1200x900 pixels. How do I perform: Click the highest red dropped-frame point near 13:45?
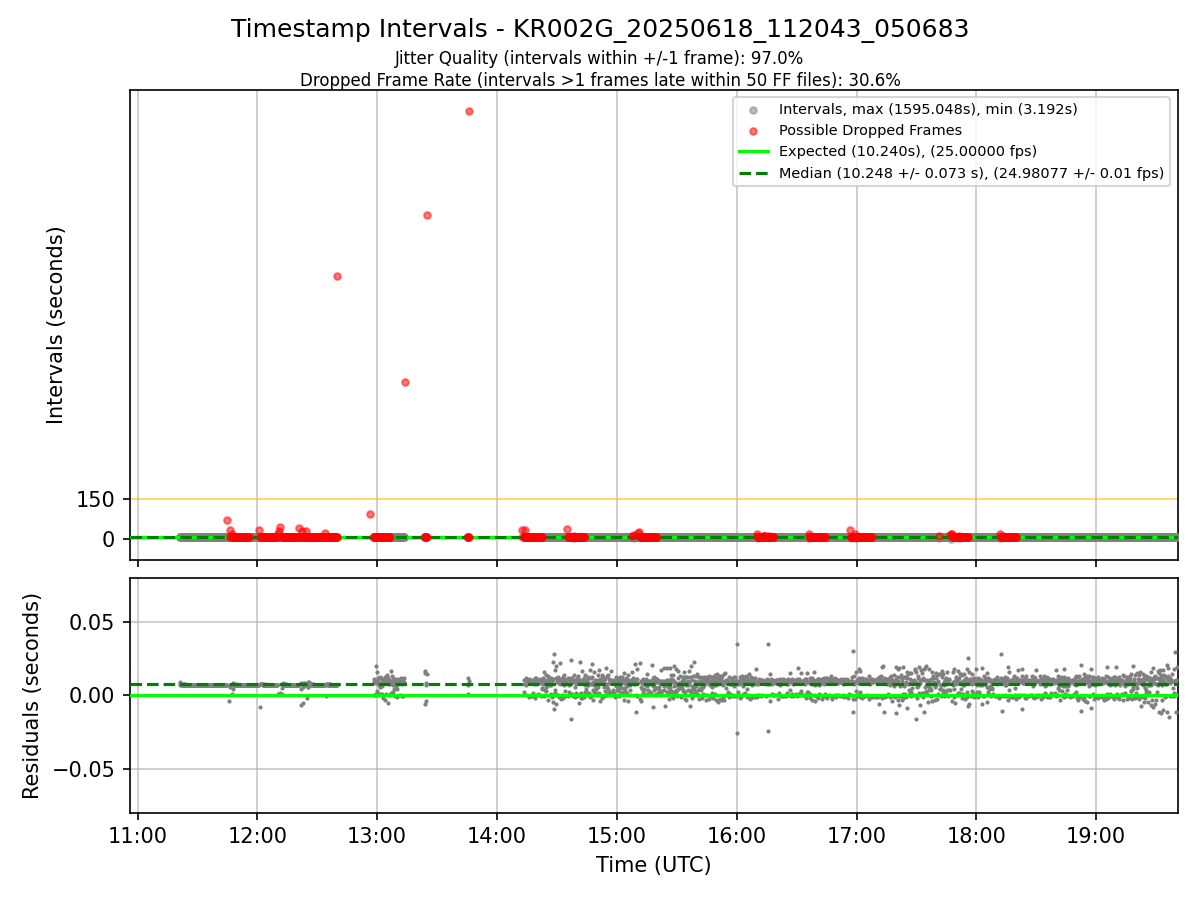tap(469, 111)
